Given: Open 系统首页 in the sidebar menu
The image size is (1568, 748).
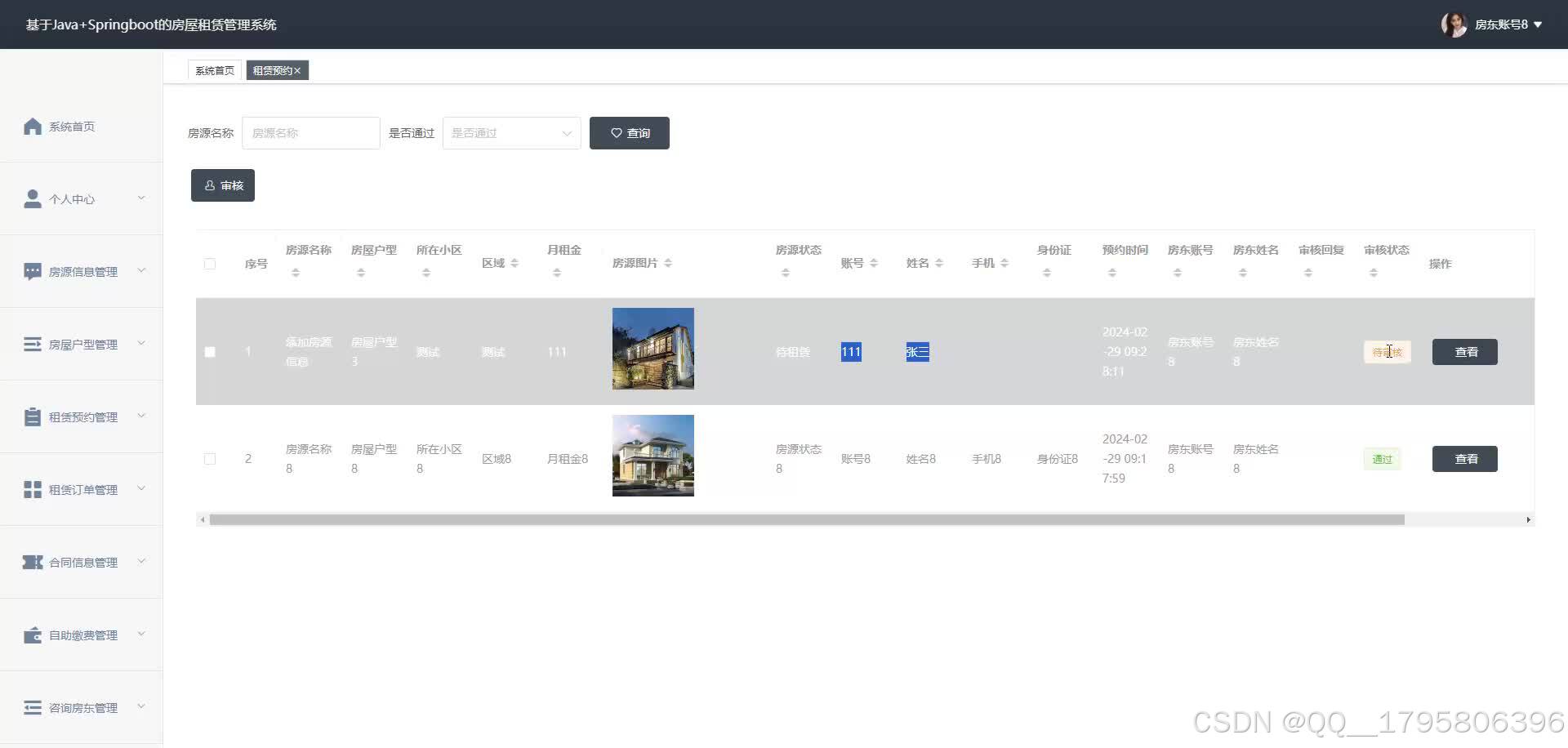Looking at the screenshot, I should [81, 127].
